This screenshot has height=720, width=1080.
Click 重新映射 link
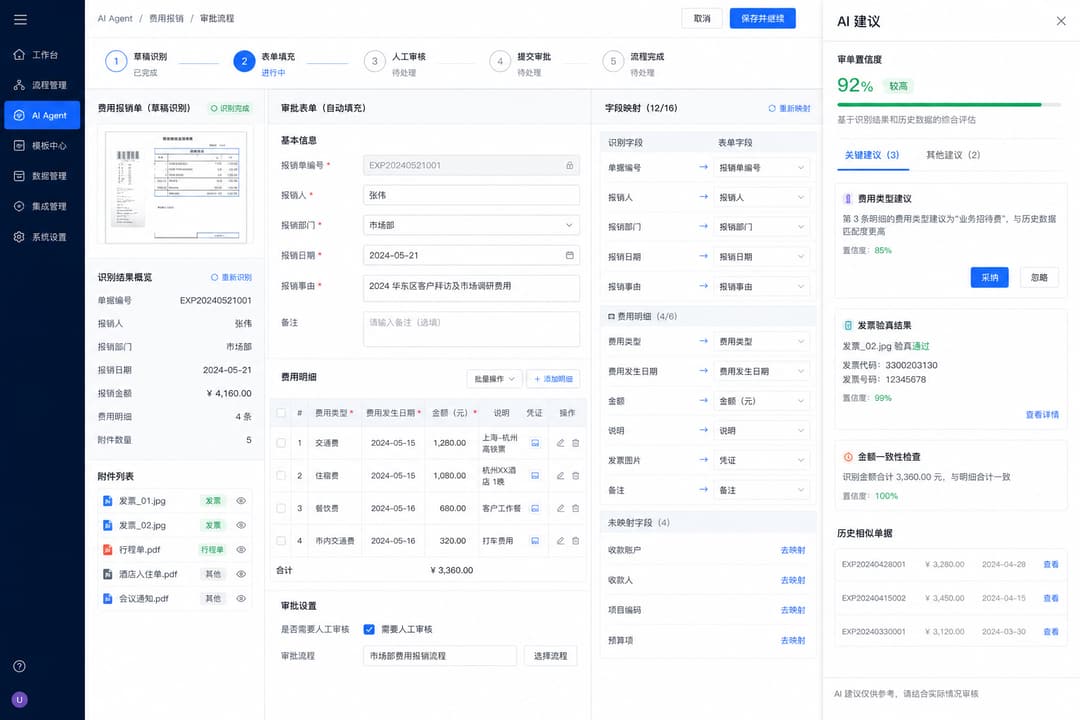coord(789,108)
